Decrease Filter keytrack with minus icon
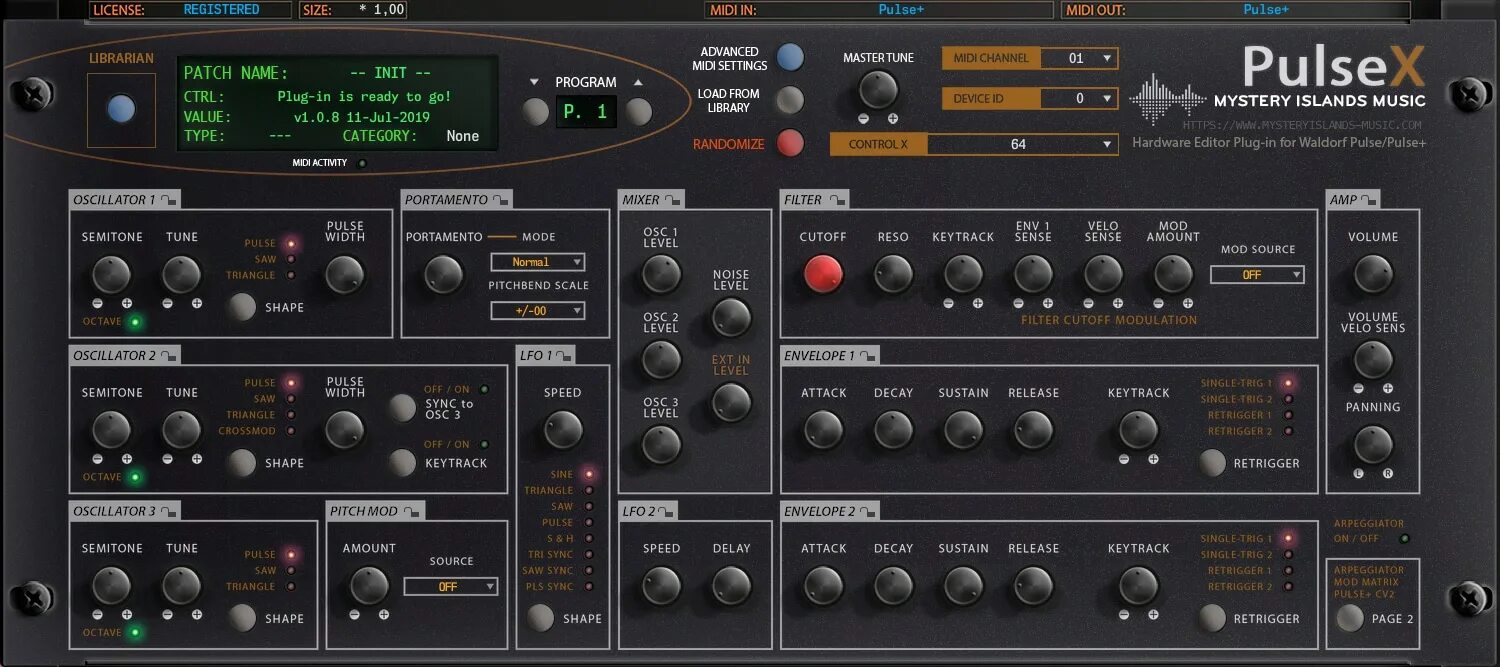This screenshot has width=1500, height=667. click(948, 303)
